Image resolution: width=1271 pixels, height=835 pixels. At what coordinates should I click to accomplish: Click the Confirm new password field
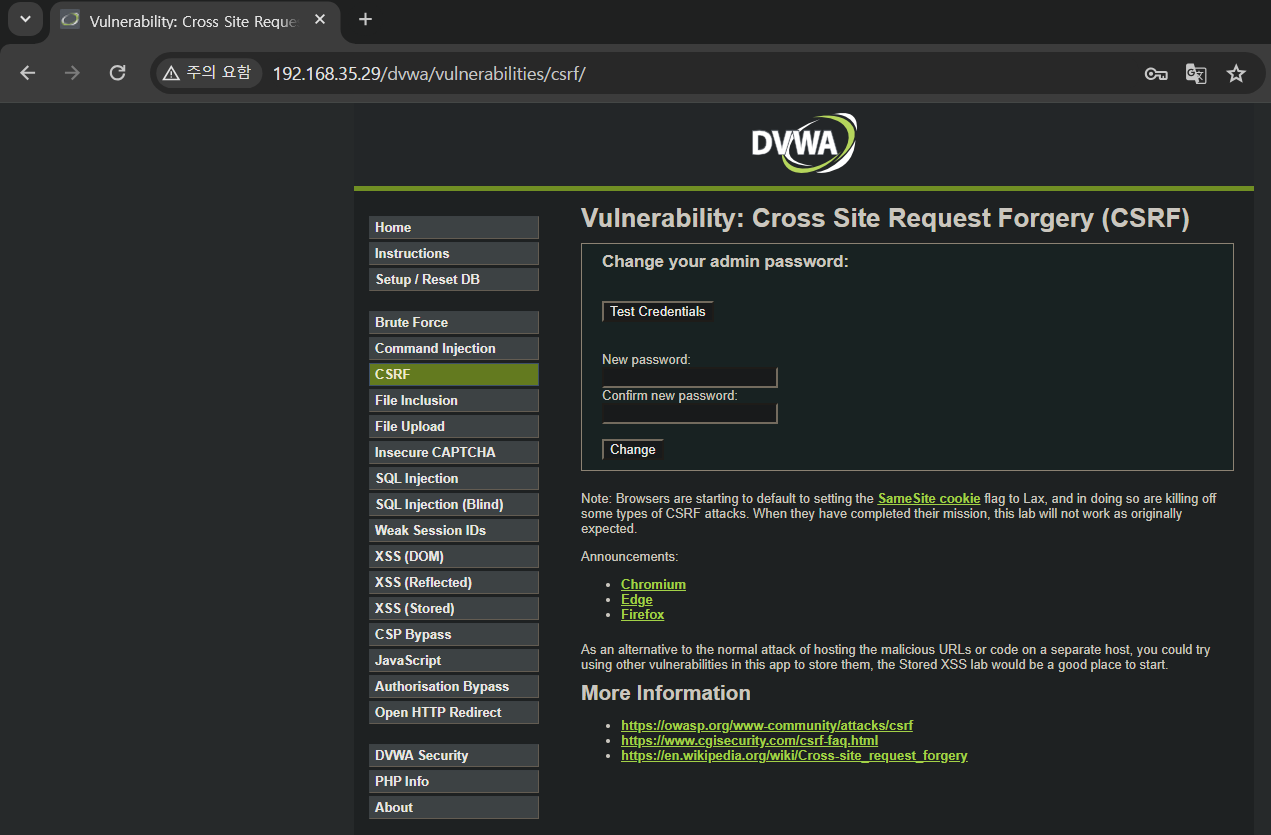tap(690, 414)
